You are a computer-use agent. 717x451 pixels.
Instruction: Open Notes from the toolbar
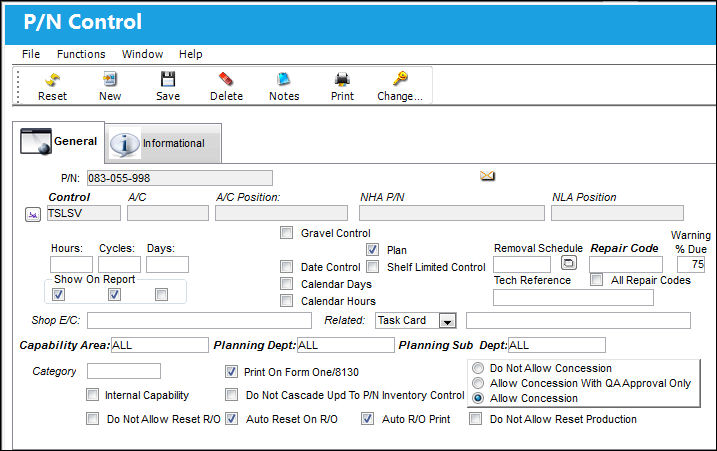284,80
